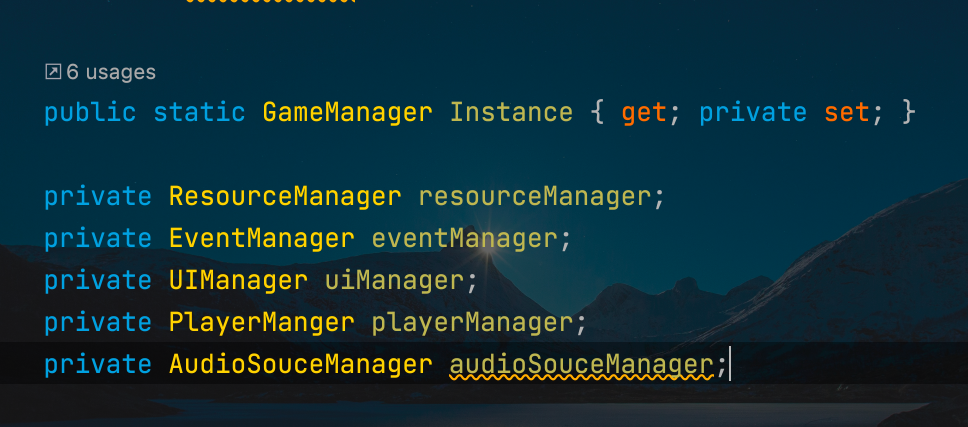Click the orange set accessor keyword
The width and height of the screenshot is (968, 427).
click(846, 113)
